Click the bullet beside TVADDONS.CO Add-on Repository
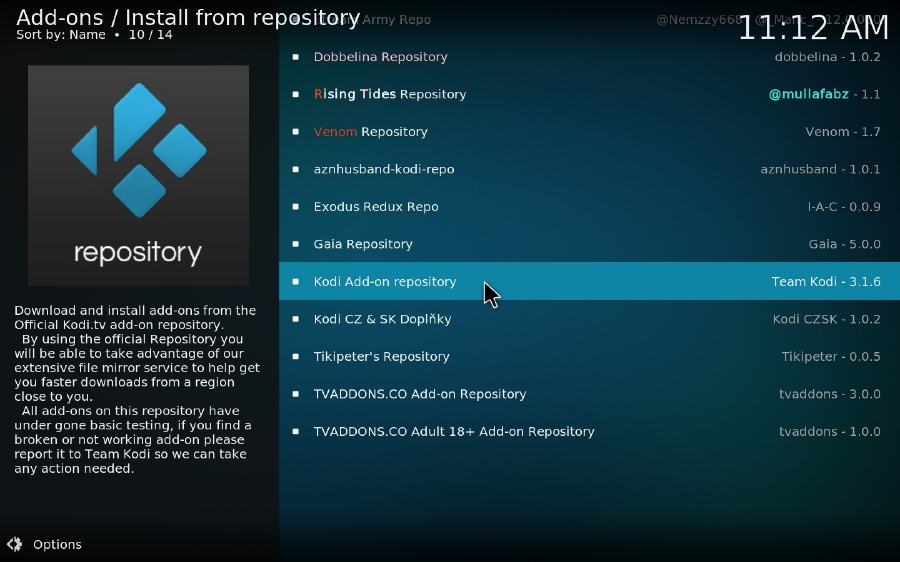Viewport: 900px width, 562px height. [x=296, y=394]
